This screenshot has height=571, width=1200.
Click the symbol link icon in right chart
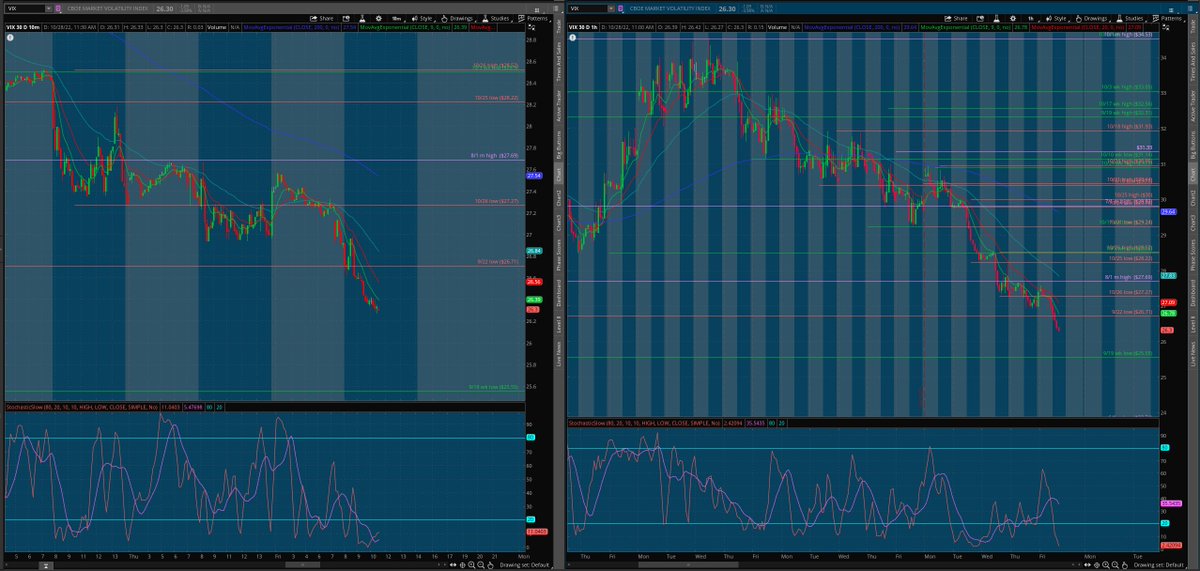[621, 9]
